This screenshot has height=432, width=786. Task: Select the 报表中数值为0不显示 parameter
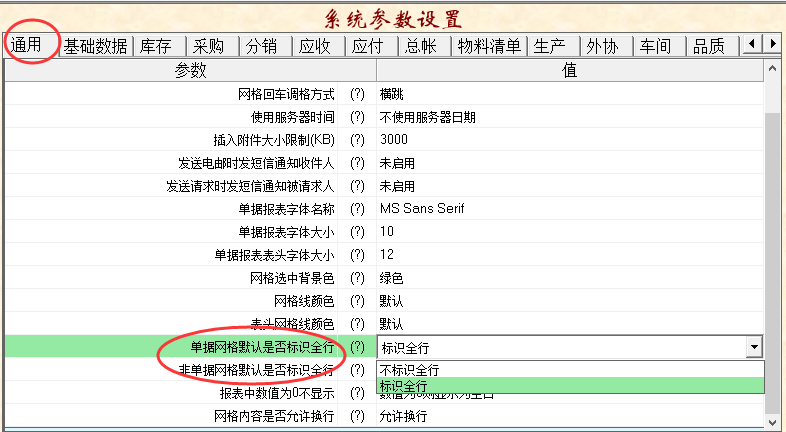(277, 393)
